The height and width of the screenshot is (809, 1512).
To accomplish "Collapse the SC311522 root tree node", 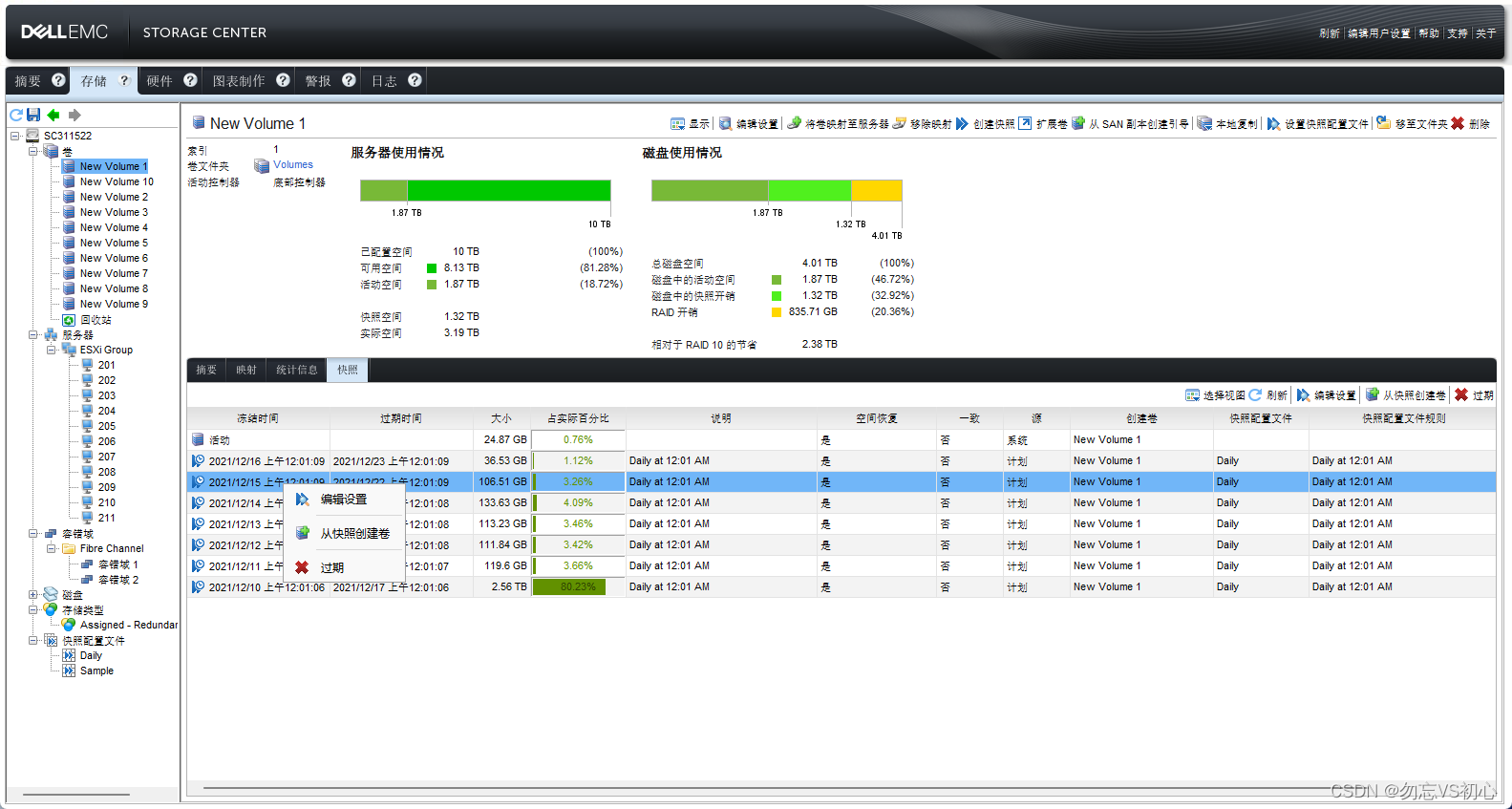I will (15, 136).
